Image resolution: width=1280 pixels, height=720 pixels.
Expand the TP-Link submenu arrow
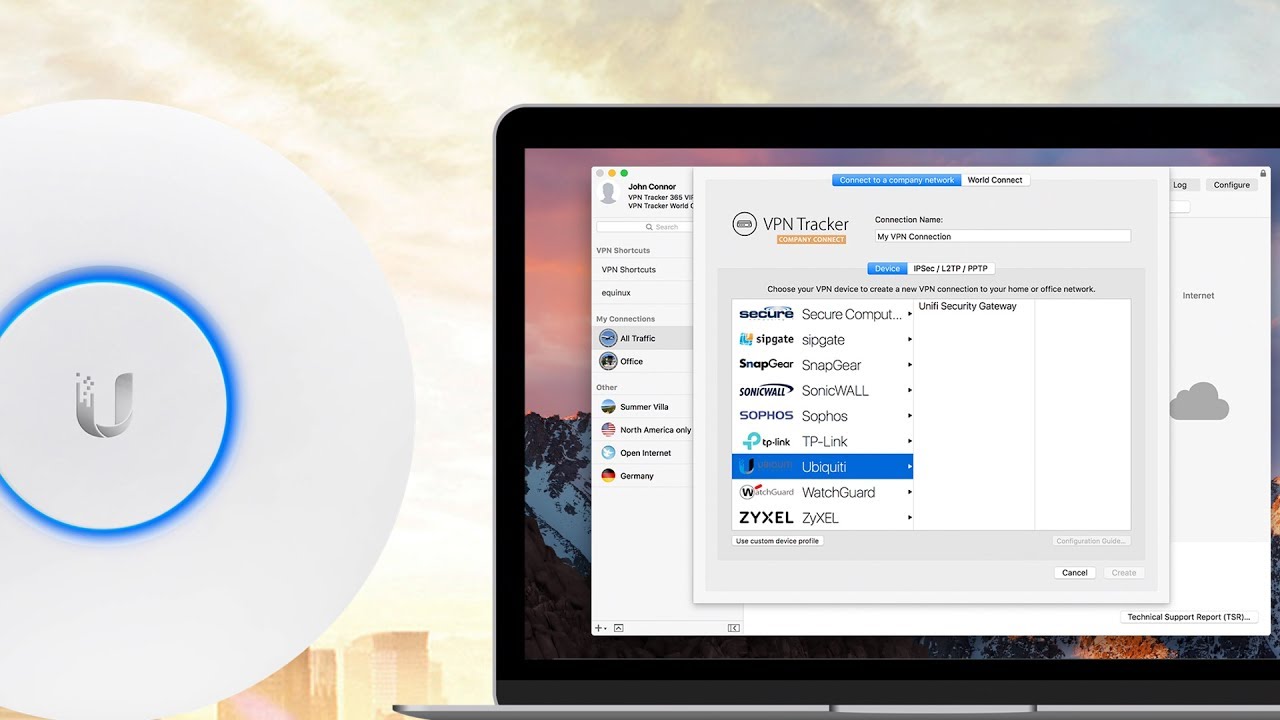[909, 441]
